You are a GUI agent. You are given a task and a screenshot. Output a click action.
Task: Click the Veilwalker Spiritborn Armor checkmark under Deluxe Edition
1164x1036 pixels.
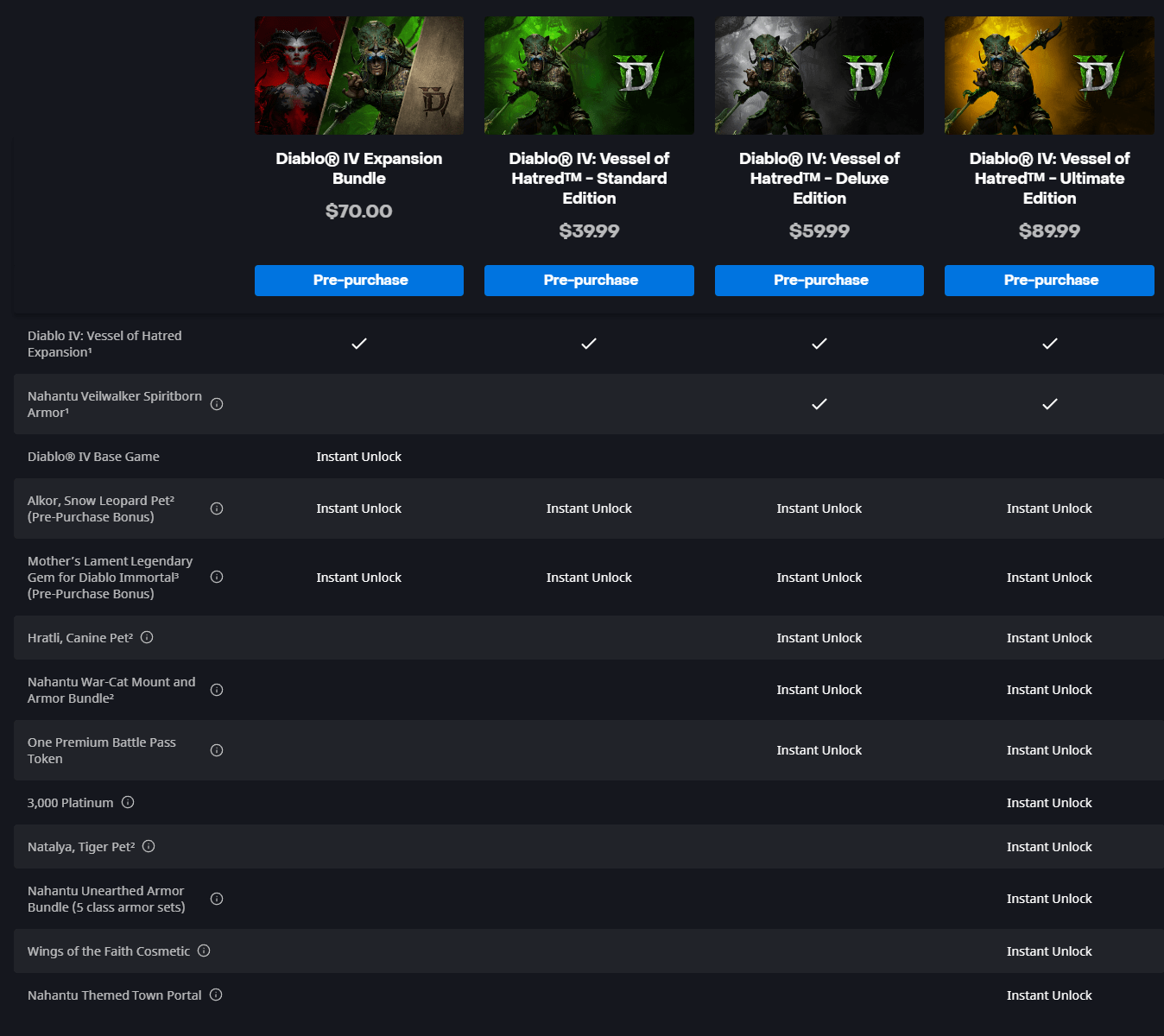pyautogui.click(x=819, y=404)
